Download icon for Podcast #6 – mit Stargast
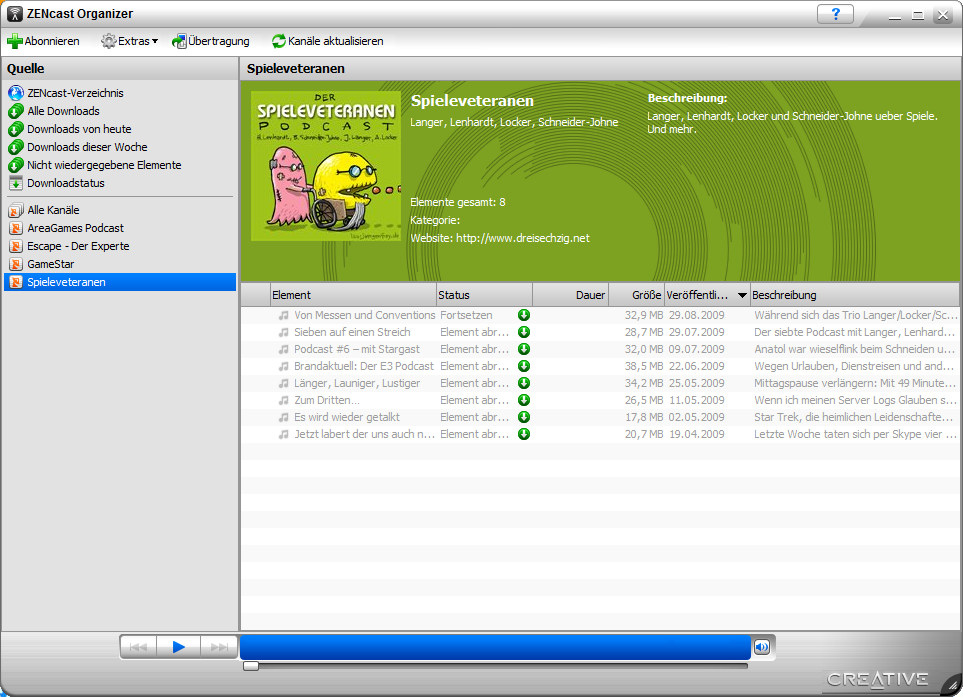Viewport: 963px width, 697px height. pyautogui.click(x=524, y=349)
